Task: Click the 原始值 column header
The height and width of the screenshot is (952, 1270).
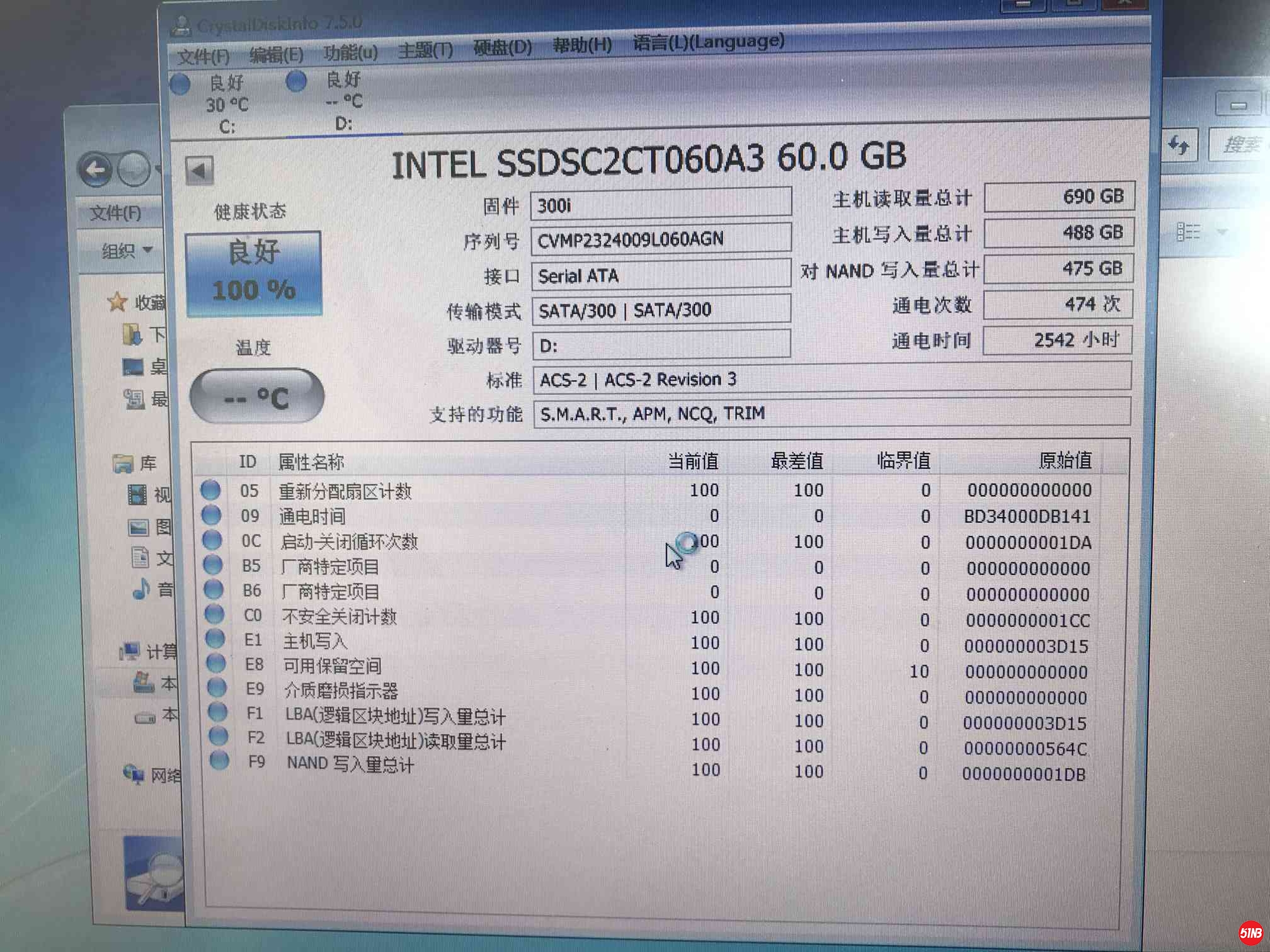Action: tap(1065, 460)
